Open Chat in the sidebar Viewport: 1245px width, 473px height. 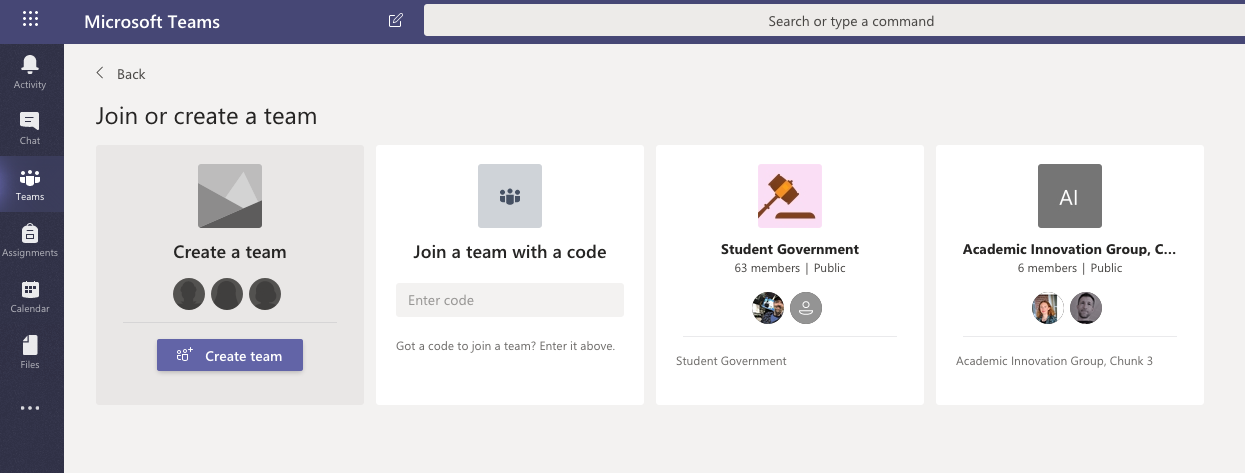30,128
